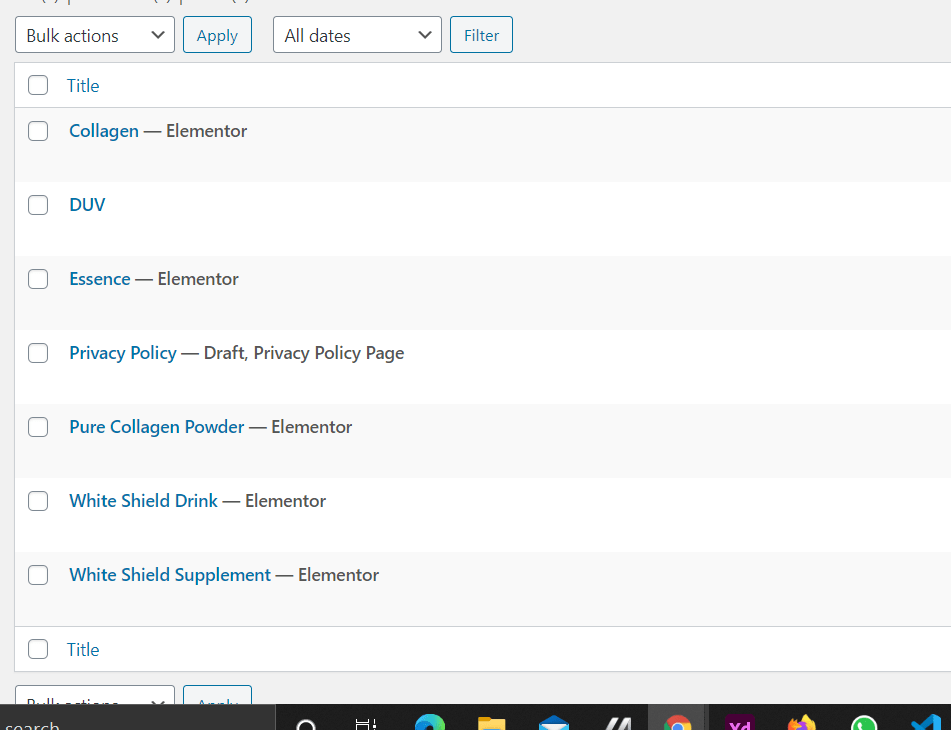Click the Cortana circle icon in taskbar
Viewport: 951px width, 730px height.
pyautogui.click(x=306, y=725)
